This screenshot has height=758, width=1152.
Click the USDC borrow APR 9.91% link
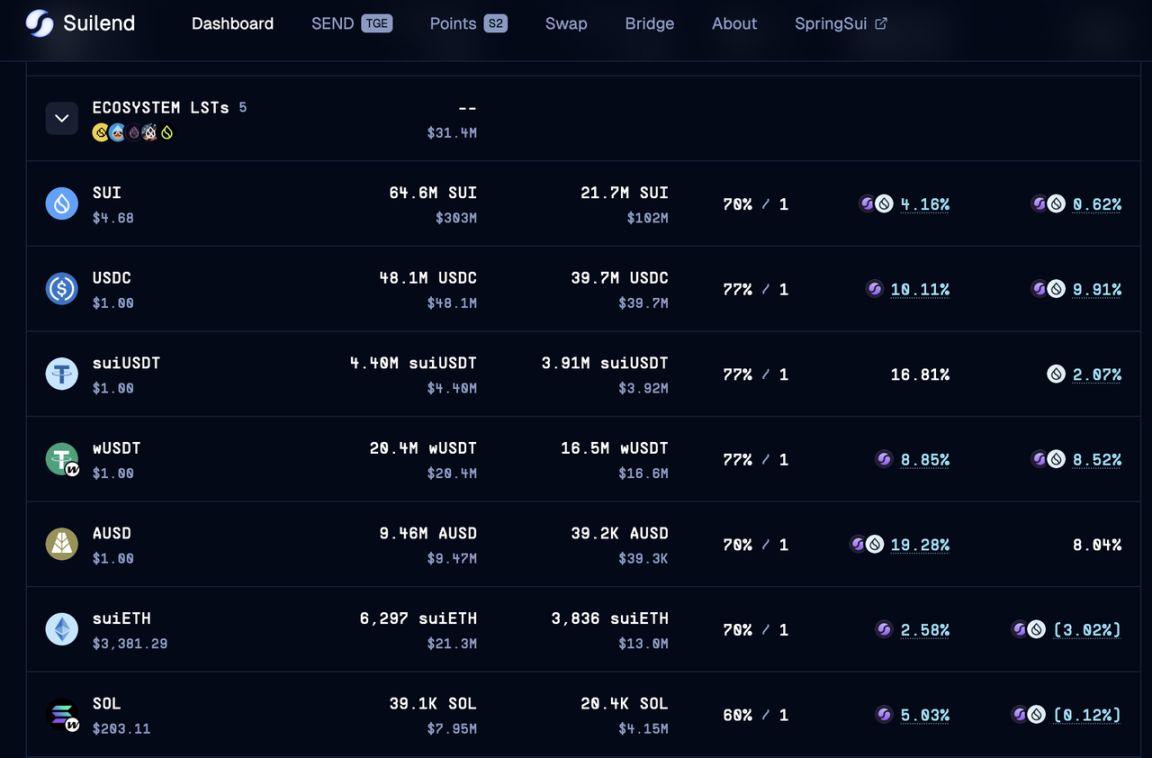(1096, 289)
